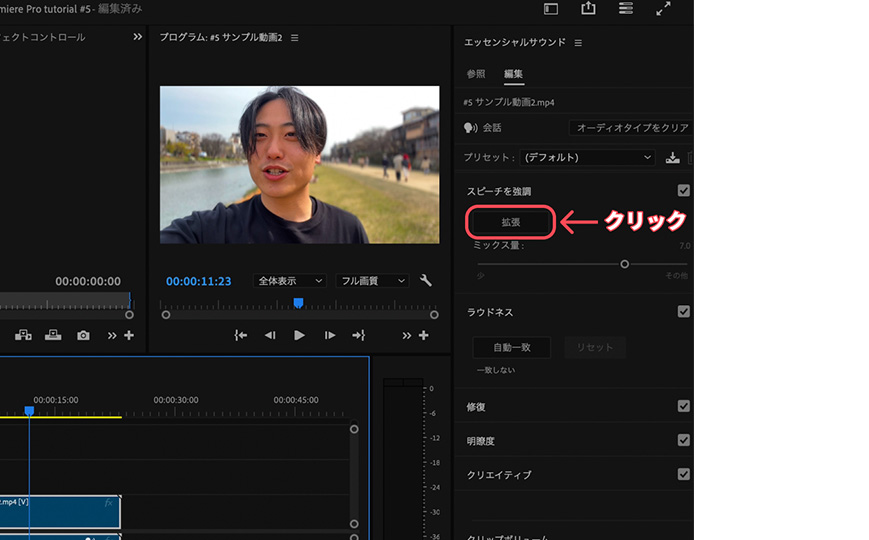The height and width of the screenshot is (540, 869).
Task: Open the フル画質 playback resolution dropdown
Action: 372,281
